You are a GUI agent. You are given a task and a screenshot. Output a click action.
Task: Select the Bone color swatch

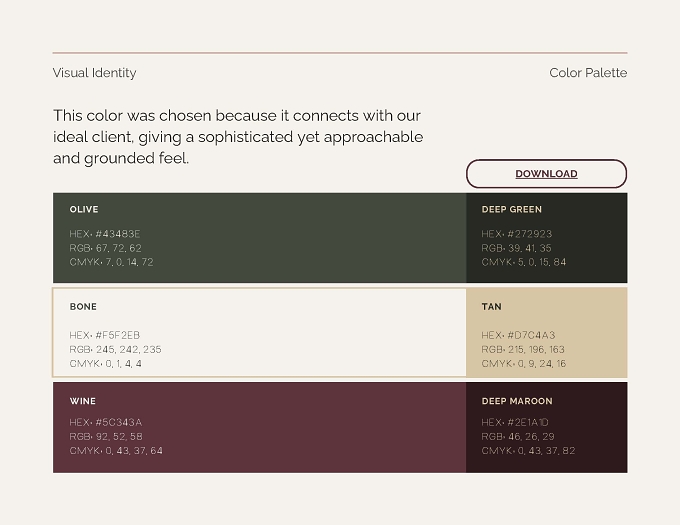click(259, 333)
